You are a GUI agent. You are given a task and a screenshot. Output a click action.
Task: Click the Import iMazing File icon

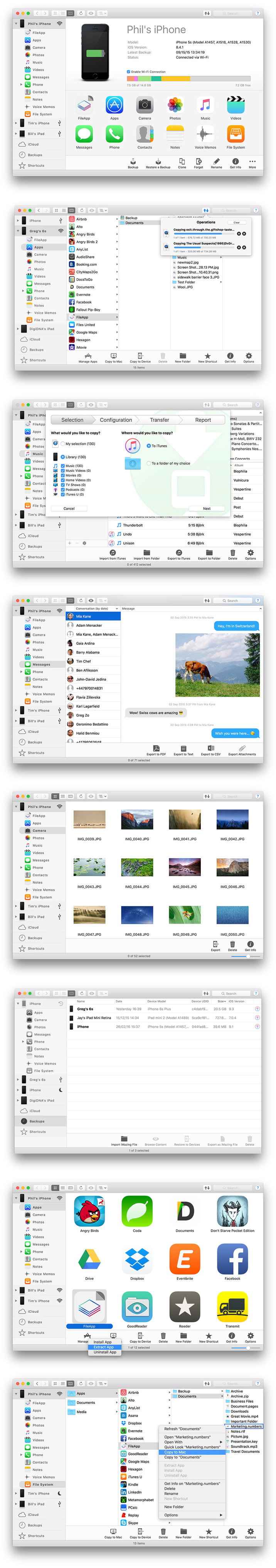tap(124, 1137)
